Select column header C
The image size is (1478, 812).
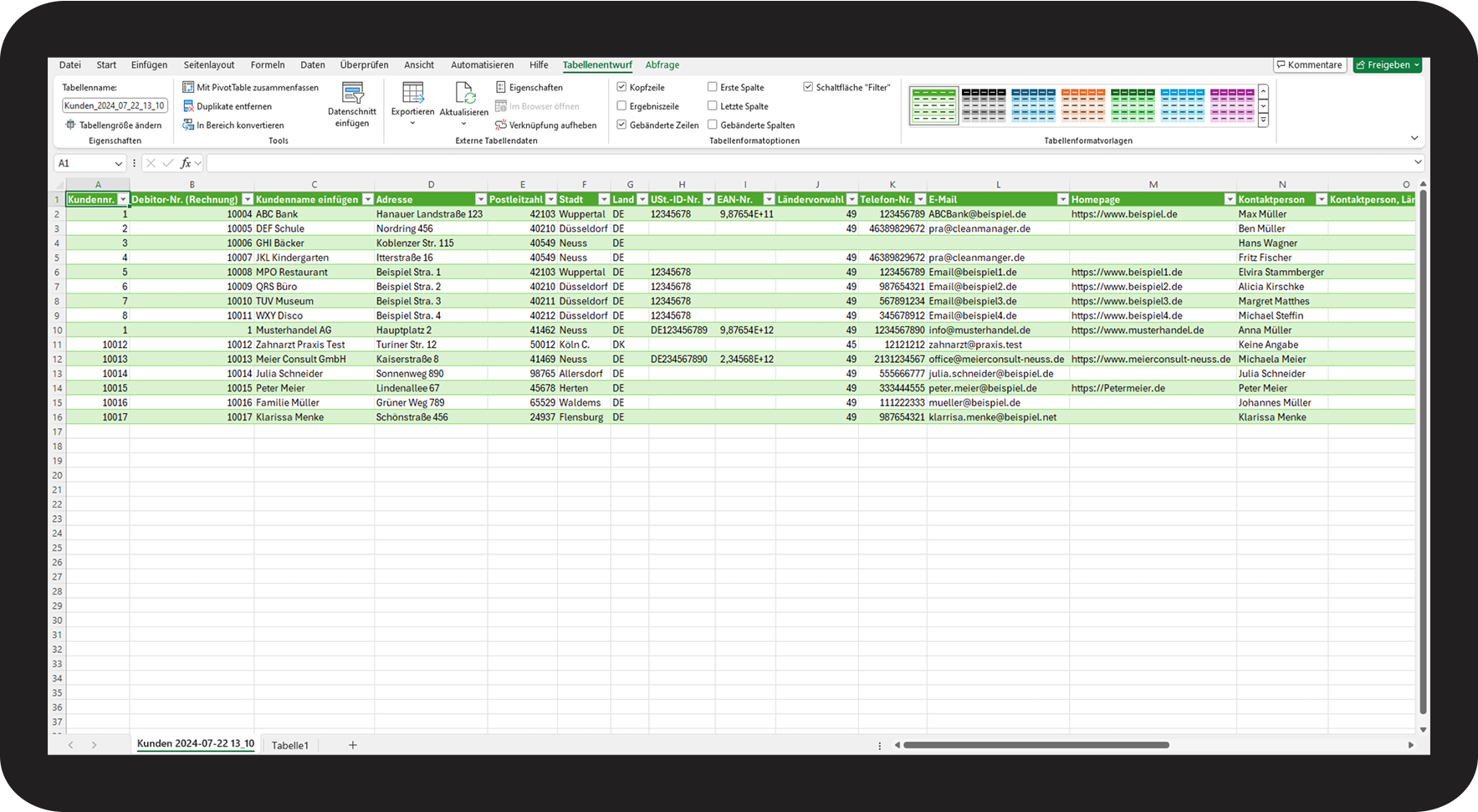[x=315, y=184]
